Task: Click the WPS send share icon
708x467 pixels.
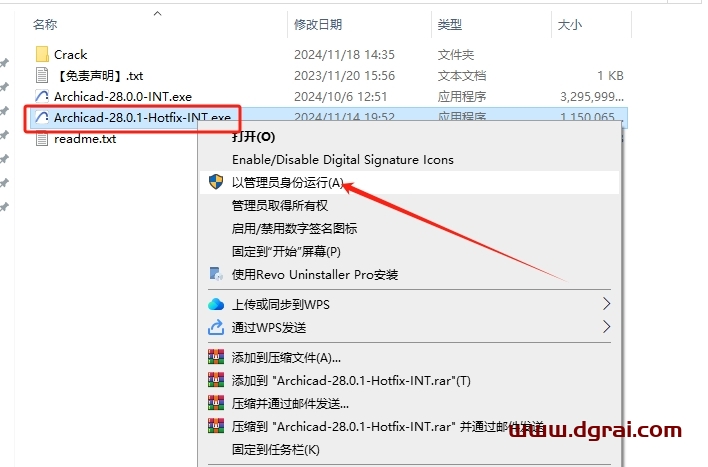Action: tap(216, 327)
